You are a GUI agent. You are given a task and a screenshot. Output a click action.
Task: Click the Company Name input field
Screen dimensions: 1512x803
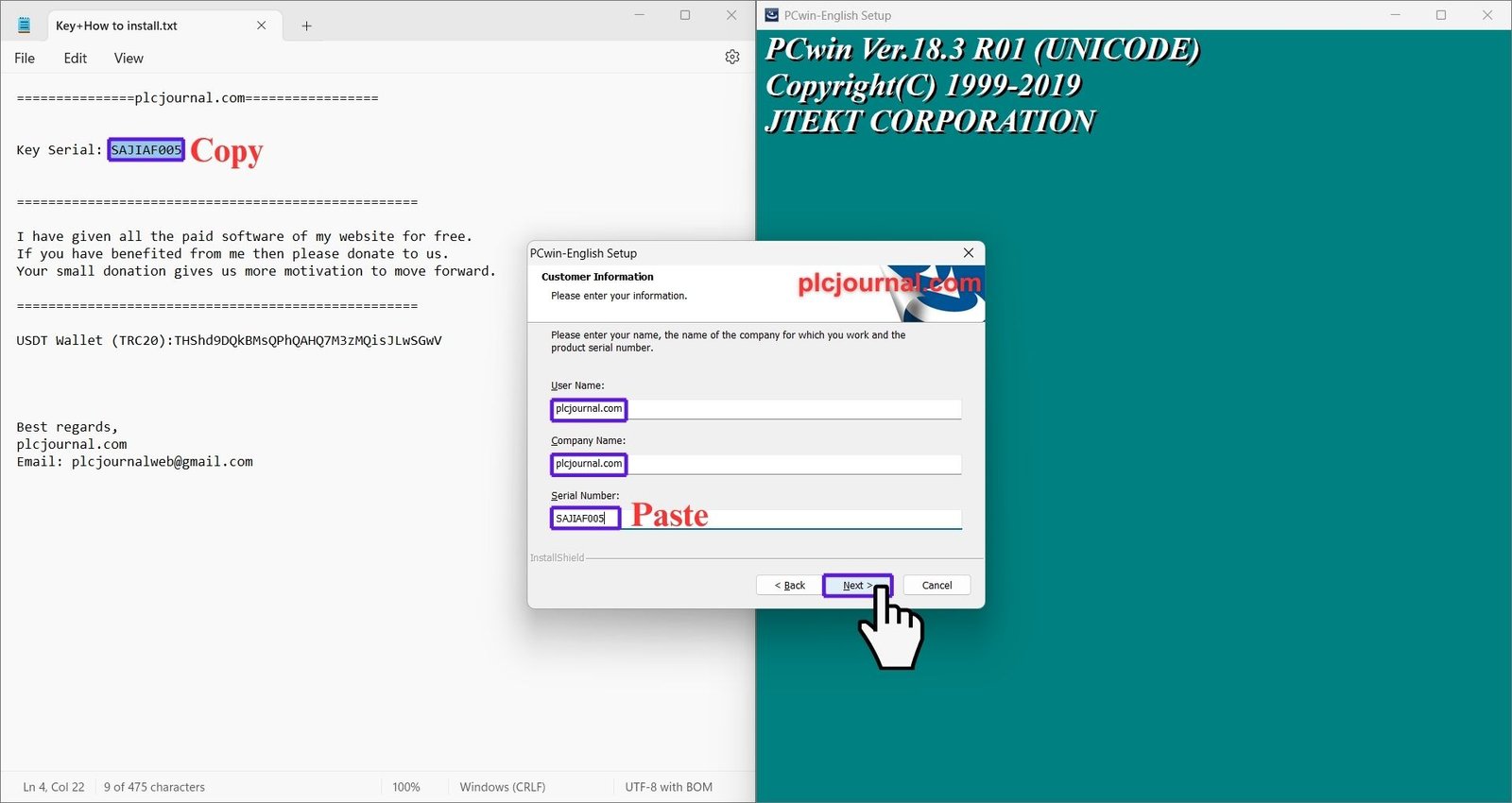(756, 464)
